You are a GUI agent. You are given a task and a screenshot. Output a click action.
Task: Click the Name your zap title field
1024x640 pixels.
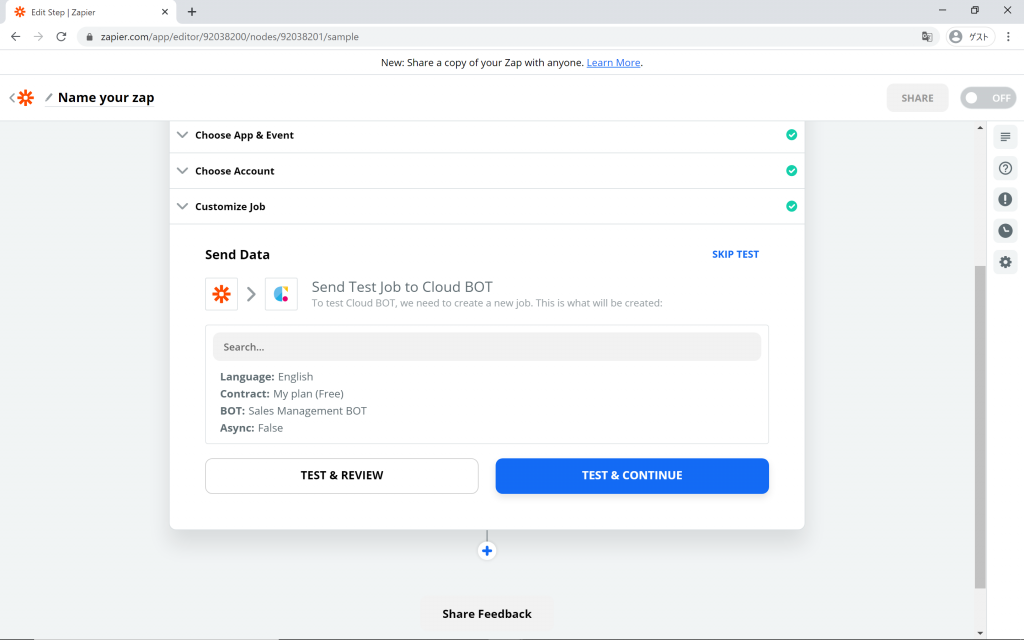click(106, 98)
